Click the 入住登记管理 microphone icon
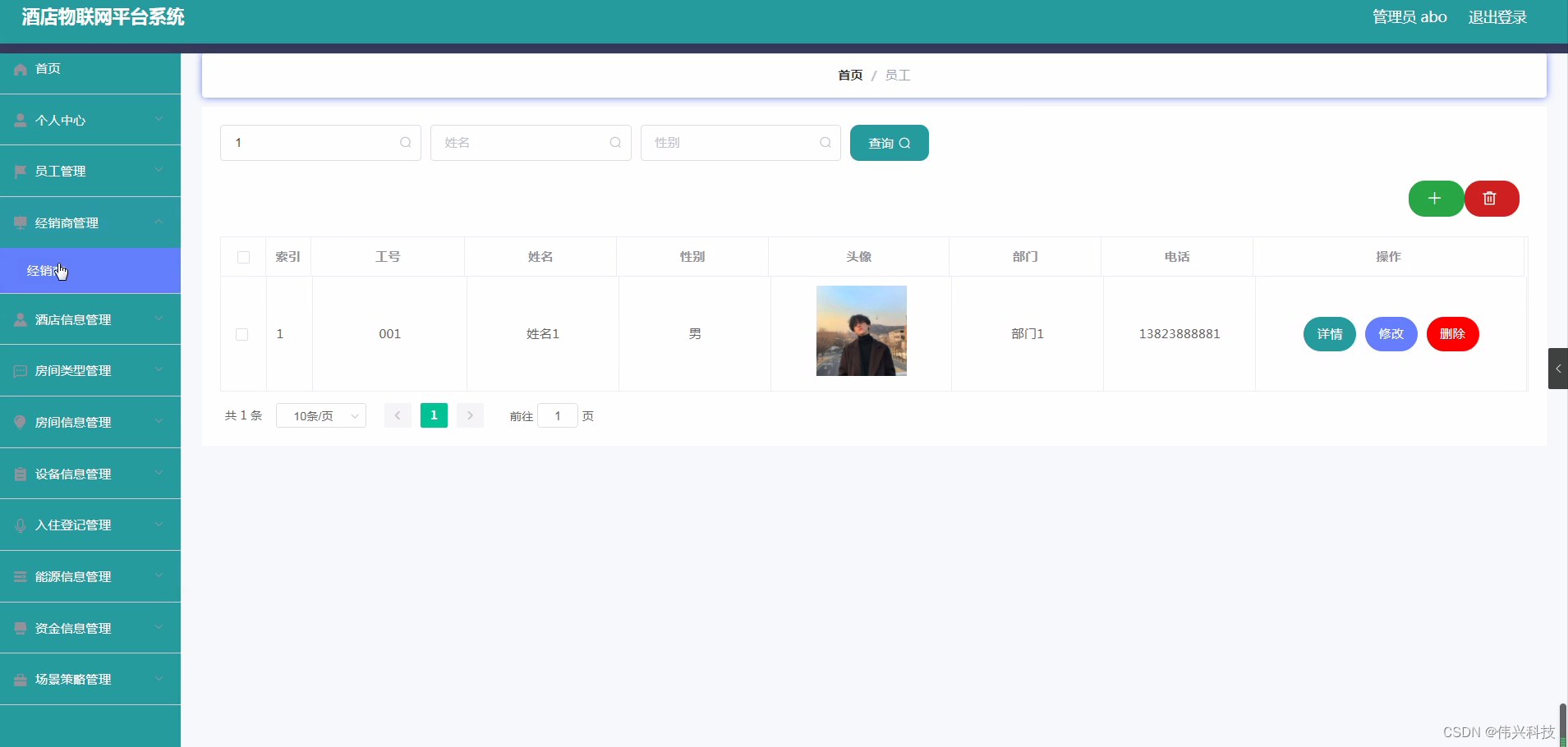This screenshot has width=1568, height=747. click(x=20, y=525)
